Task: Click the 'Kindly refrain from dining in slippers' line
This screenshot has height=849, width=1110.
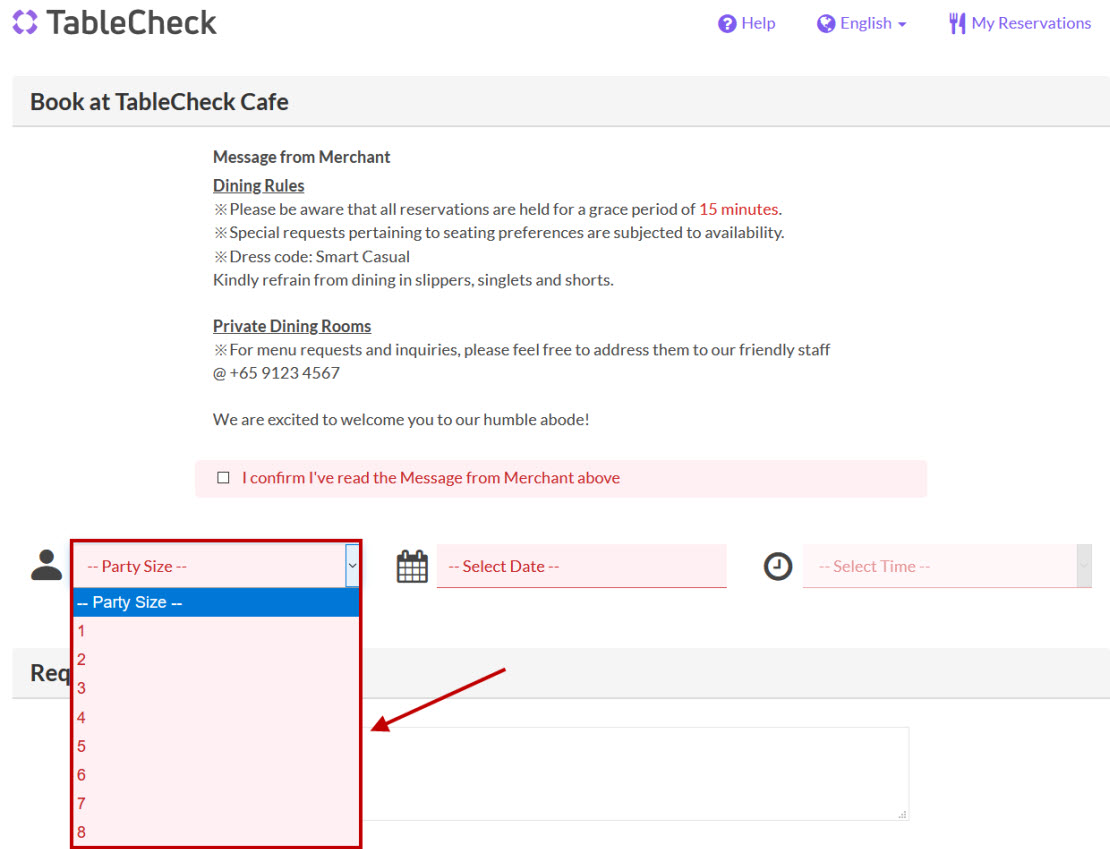Action: (413, 280)
